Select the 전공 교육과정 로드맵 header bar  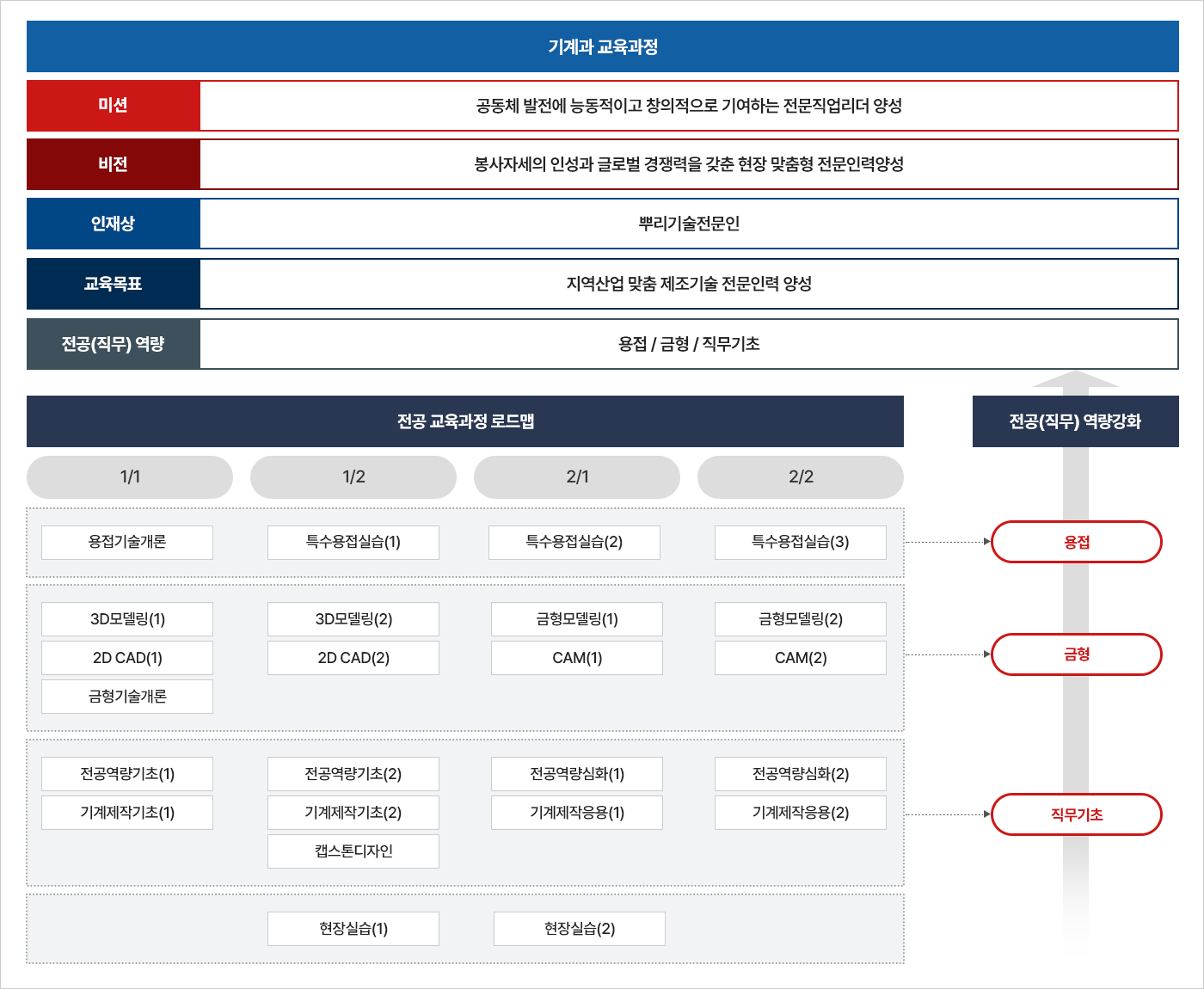pos(465,421)
